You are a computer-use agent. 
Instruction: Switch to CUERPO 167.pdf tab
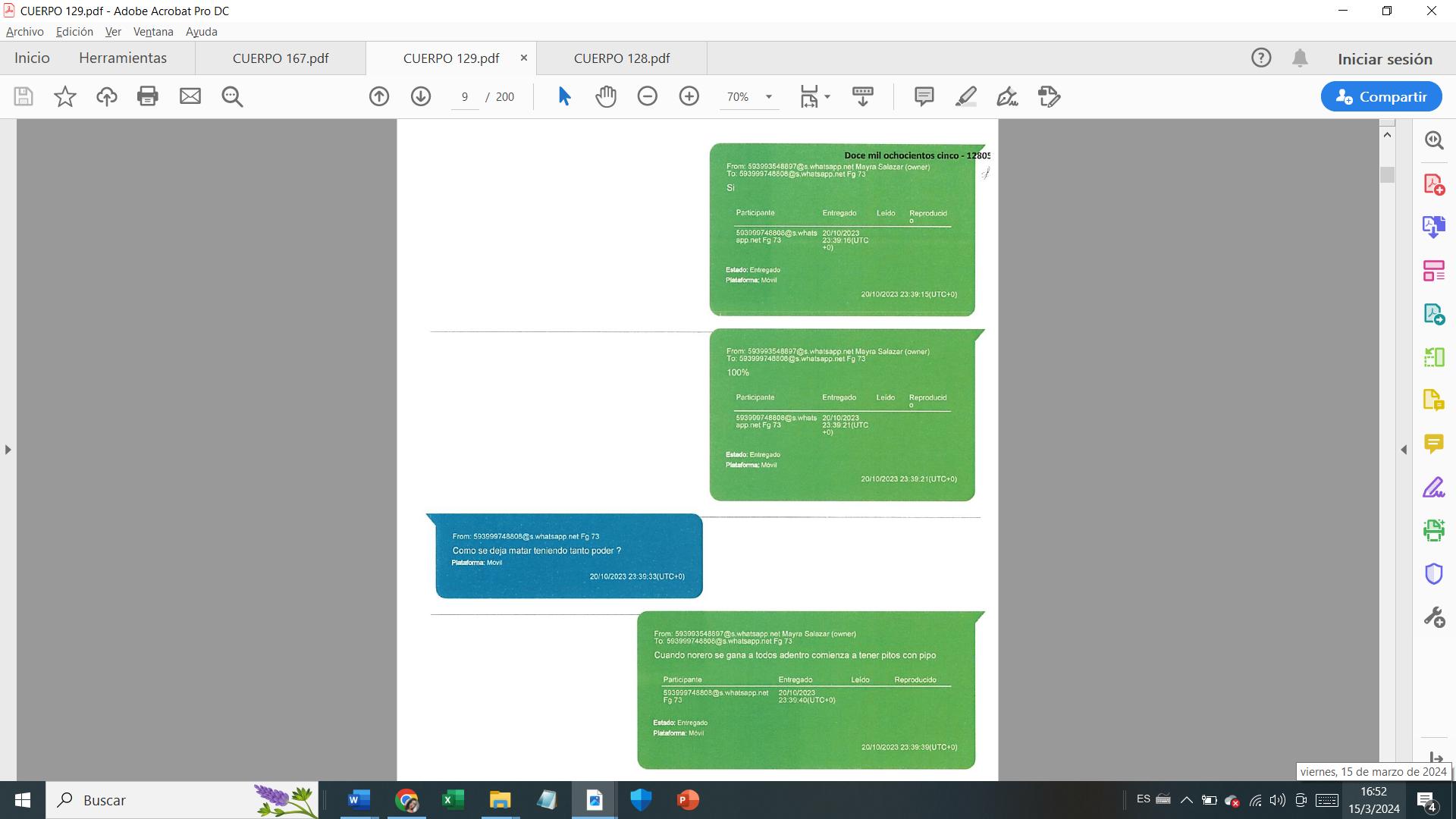tap(281, 58)
